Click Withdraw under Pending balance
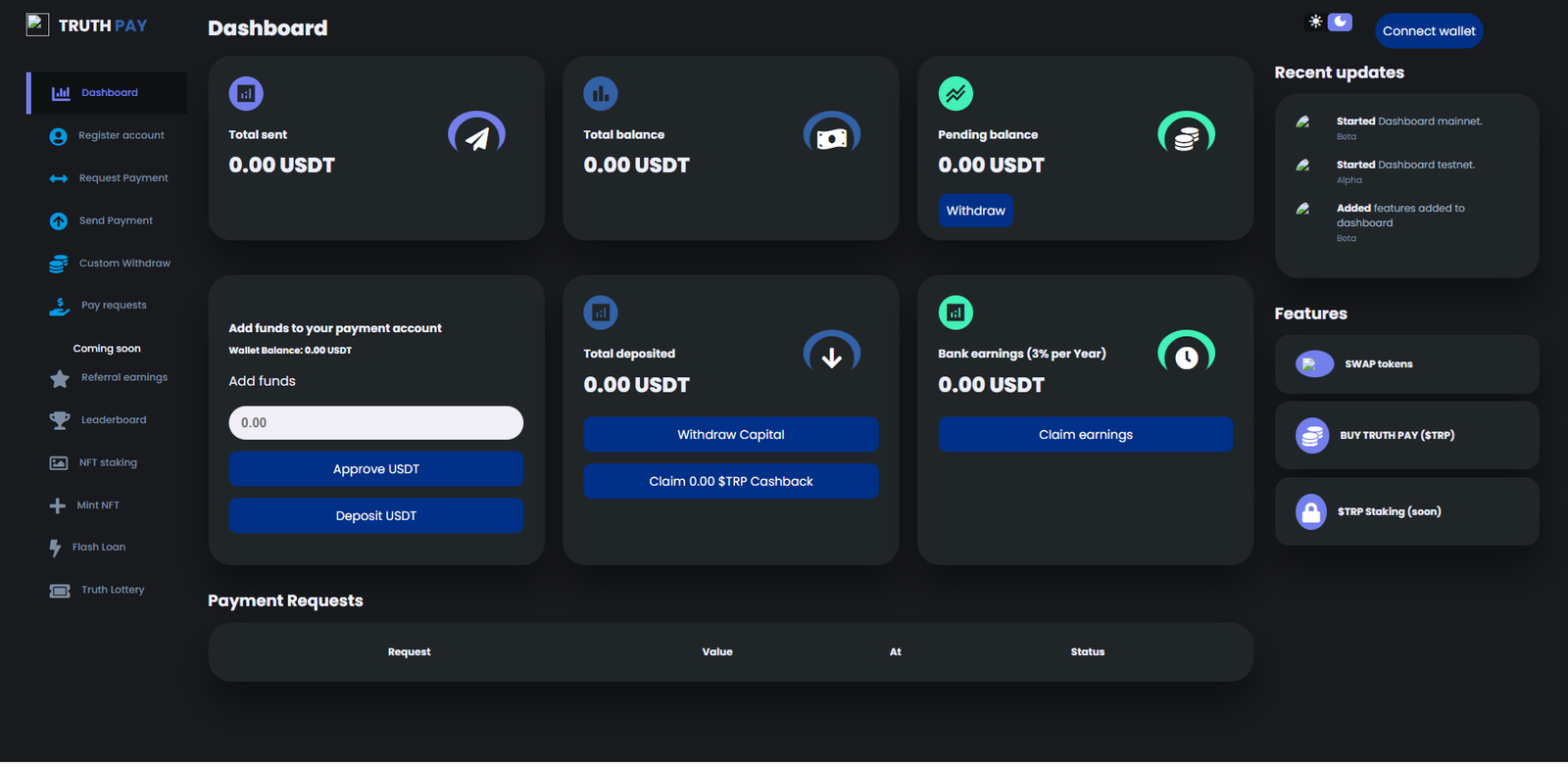 [975, 211]
